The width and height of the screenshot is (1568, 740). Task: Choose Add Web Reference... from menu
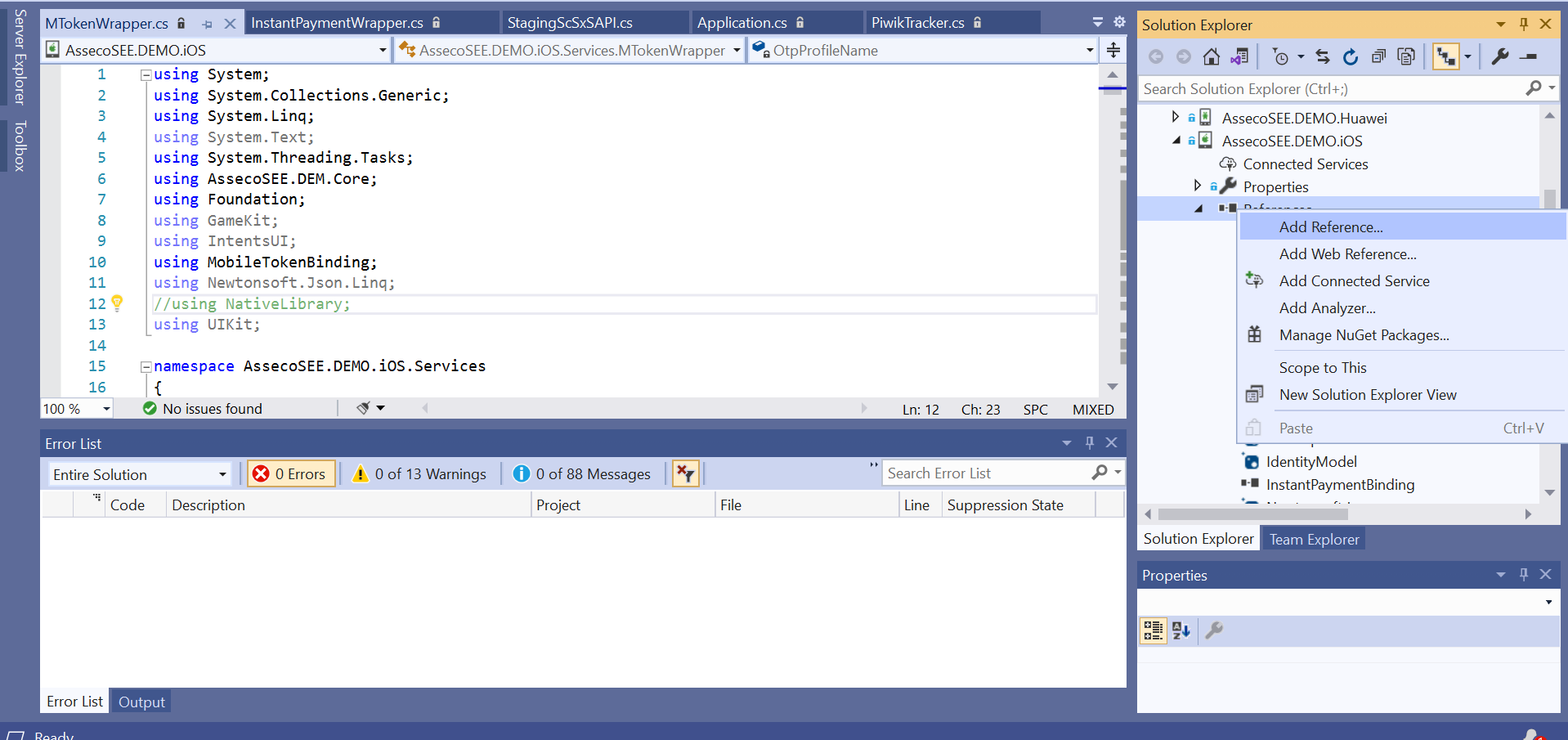click(x=1402, y=253)
